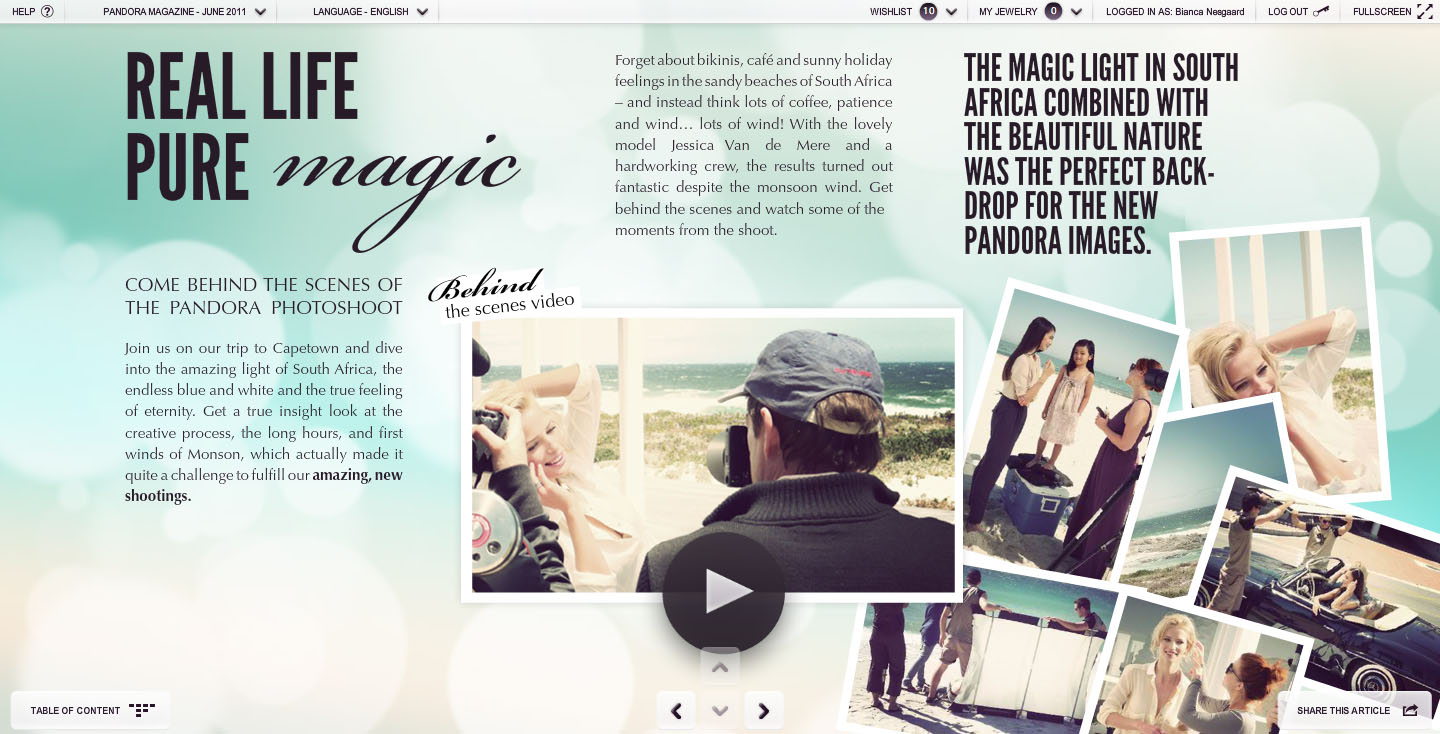Screen dimensions: 1440x734
Task: Click the Share This Article button
Action: pyautogui.click(x=1355, y=710)
